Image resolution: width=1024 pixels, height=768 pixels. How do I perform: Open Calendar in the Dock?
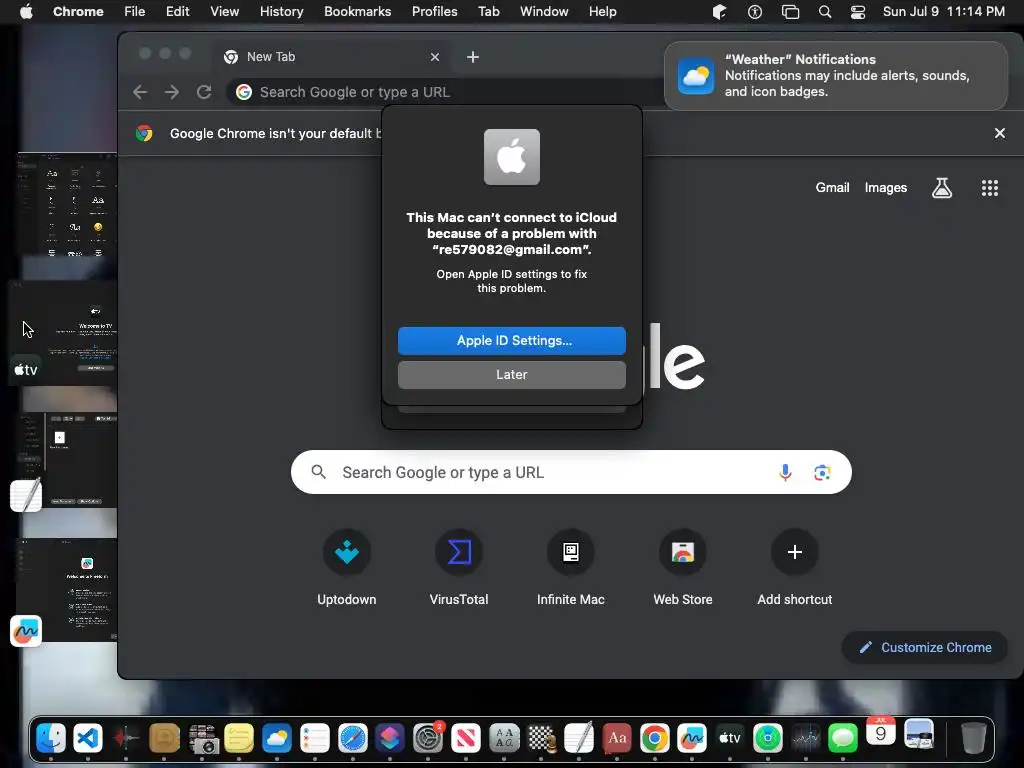pyautogui.click(x=880, y=733)
